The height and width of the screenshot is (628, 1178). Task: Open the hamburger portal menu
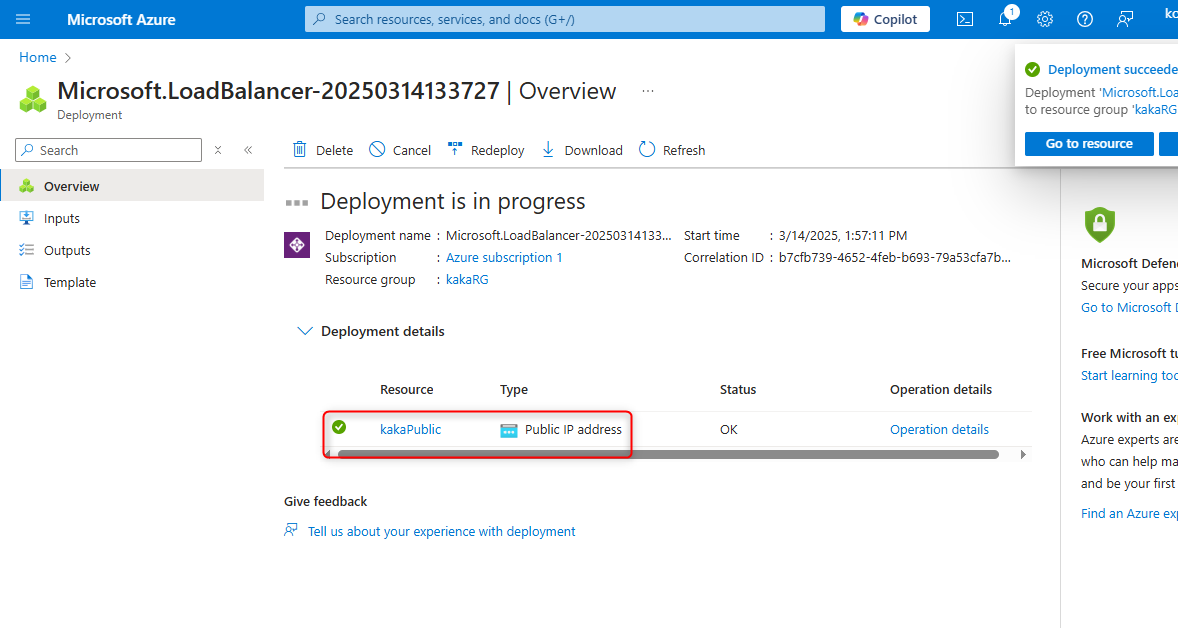(x=23, y=19)
